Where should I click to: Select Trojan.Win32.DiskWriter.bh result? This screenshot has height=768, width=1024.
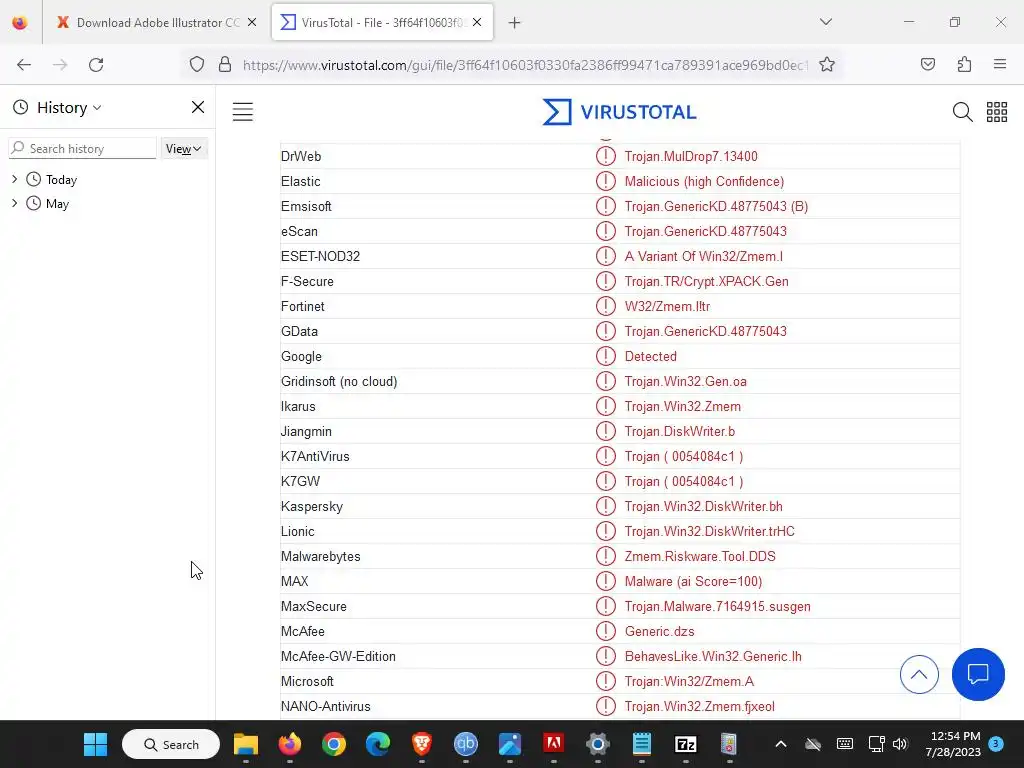click(x=703, y=507)
